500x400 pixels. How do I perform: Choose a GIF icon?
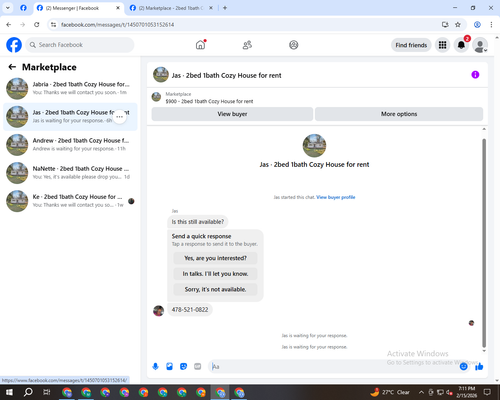(x=198, y=367)
